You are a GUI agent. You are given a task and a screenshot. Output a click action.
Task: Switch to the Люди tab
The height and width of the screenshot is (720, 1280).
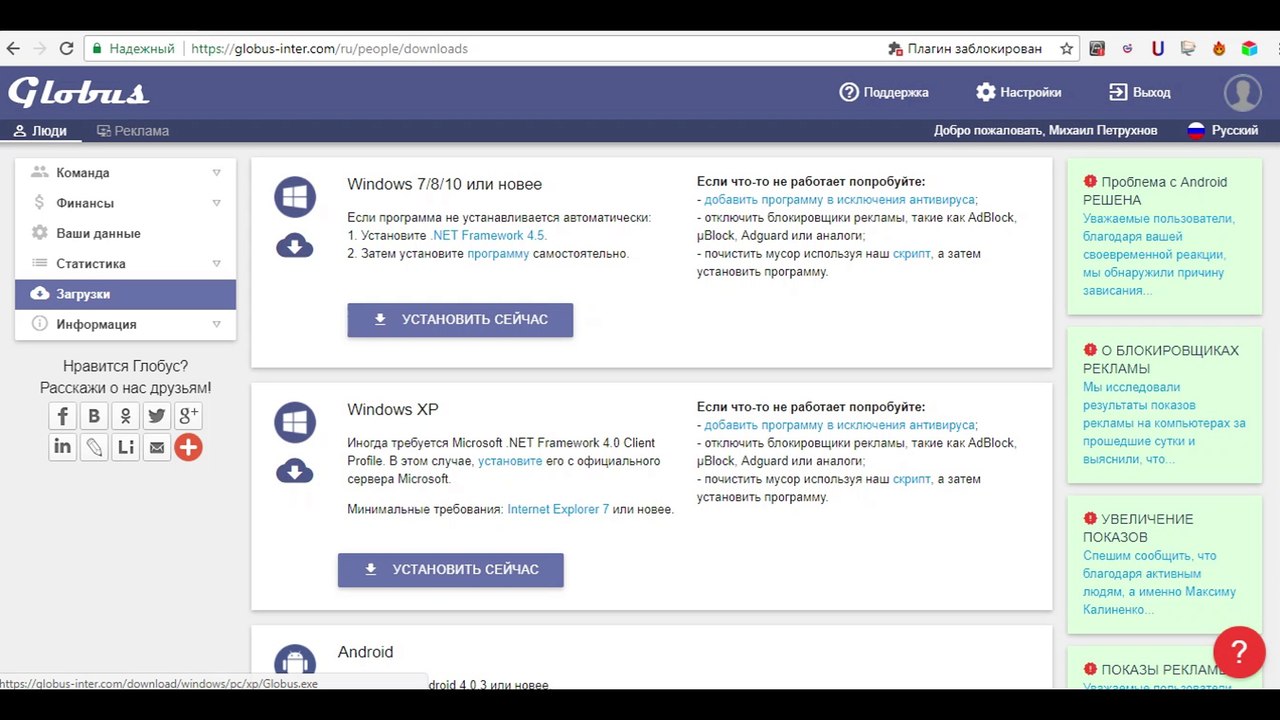coord(40,131)
